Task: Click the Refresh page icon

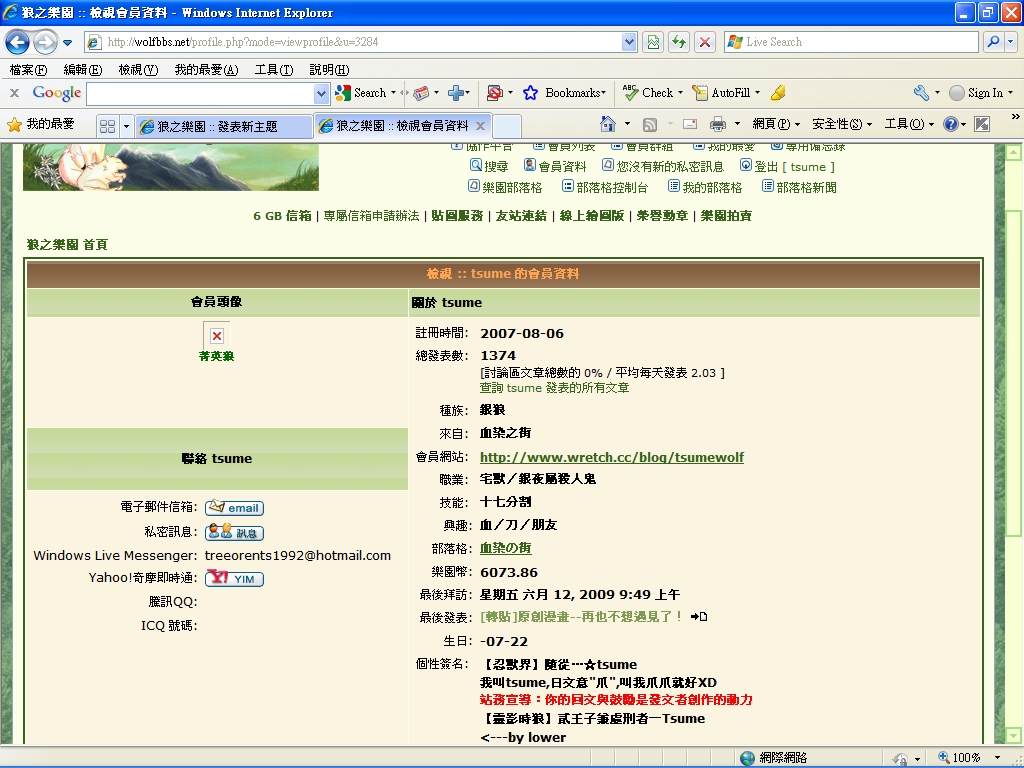Action: [x=679, y=42]
